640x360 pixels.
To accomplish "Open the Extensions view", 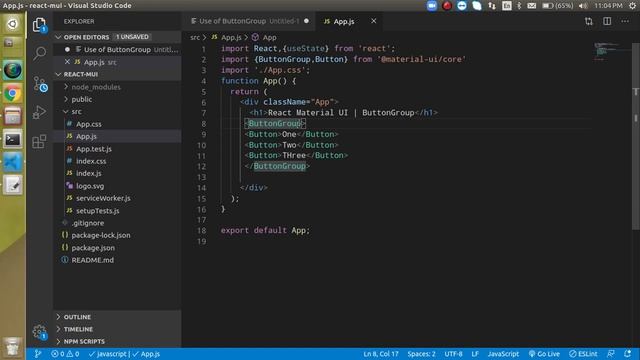I will coord(39,141).
